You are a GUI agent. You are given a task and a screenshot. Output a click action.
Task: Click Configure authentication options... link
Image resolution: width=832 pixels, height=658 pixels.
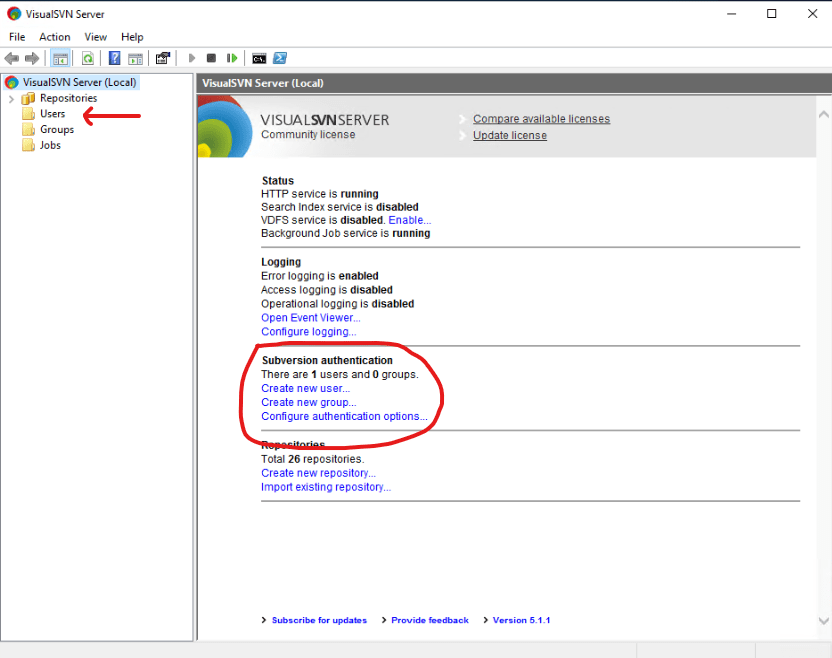pyautogui.click(x=344, y=416)
